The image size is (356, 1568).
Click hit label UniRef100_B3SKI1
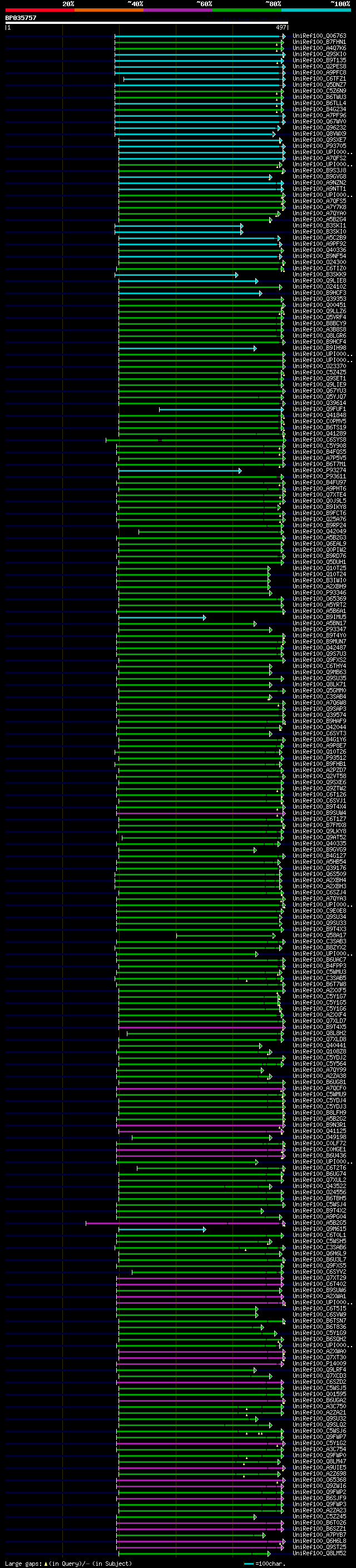[x=319, y=225]
